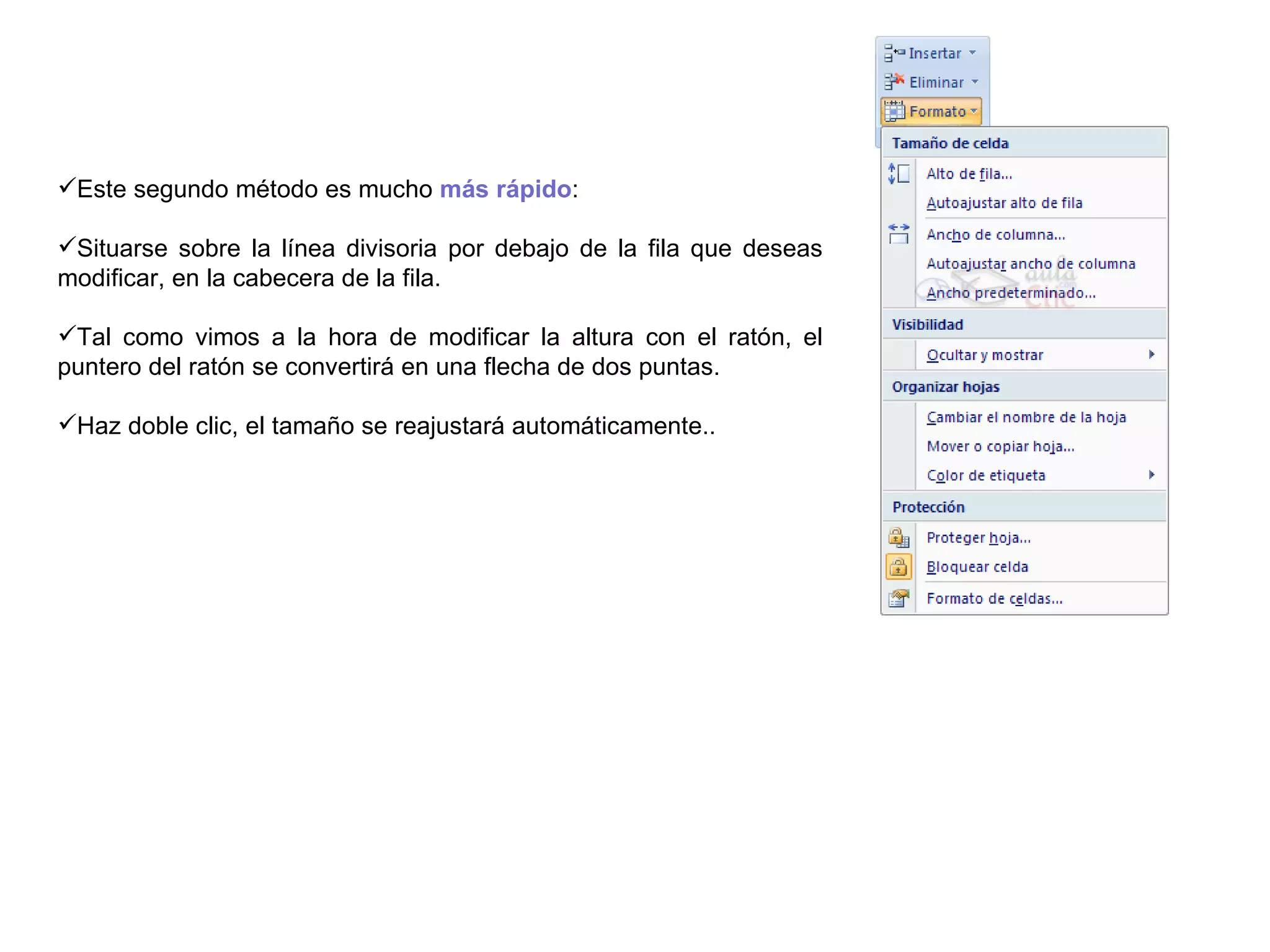Click the 'Tal como vimos' bullet text

(440, 351)
